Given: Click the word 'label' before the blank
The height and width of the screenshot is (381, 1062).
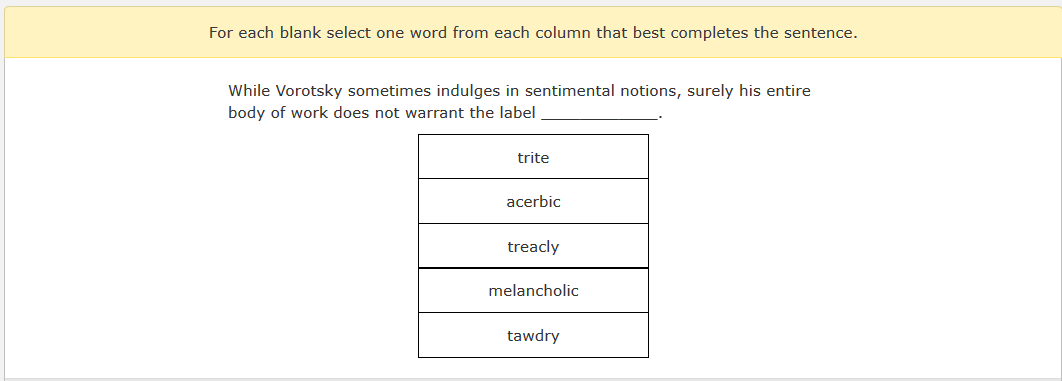Looking at the screenshot, I should click(519, 113).
